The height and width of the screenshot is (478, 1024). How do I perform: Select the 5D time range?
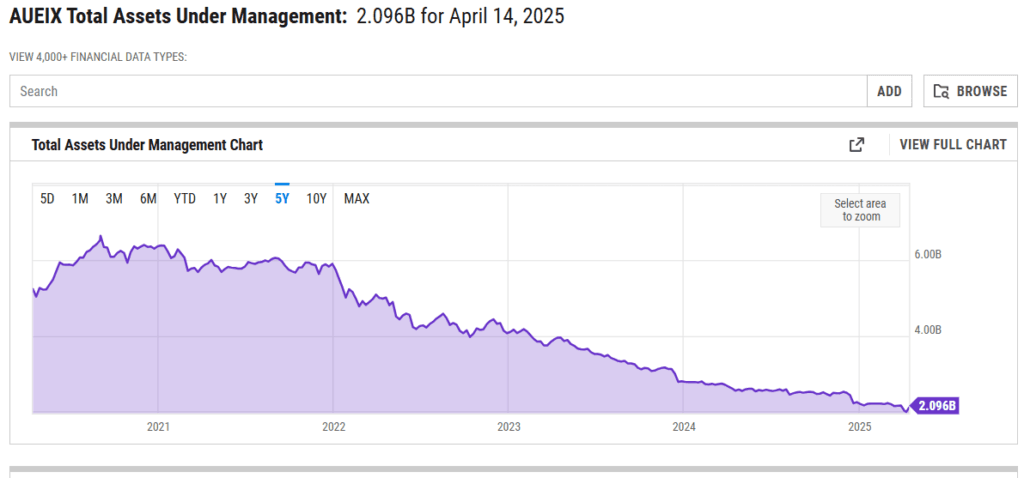[x=47, y=198]
